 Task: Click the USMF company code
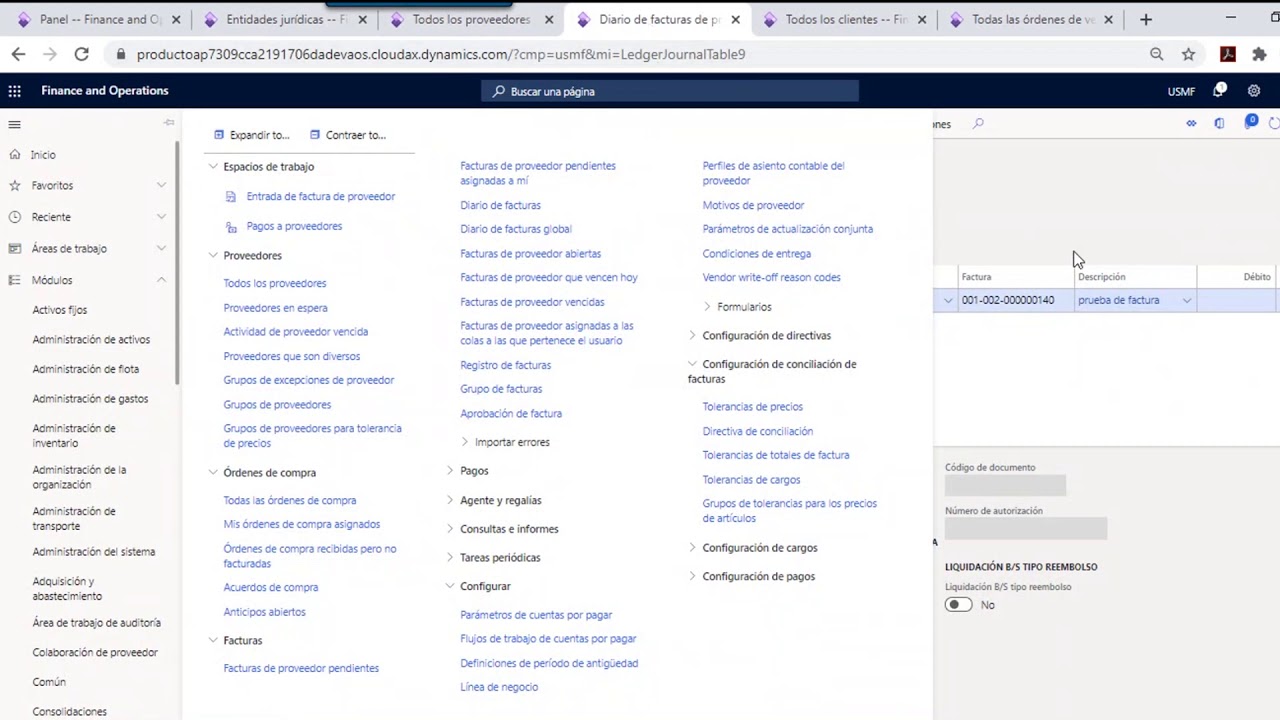[x=1181, y=92]
